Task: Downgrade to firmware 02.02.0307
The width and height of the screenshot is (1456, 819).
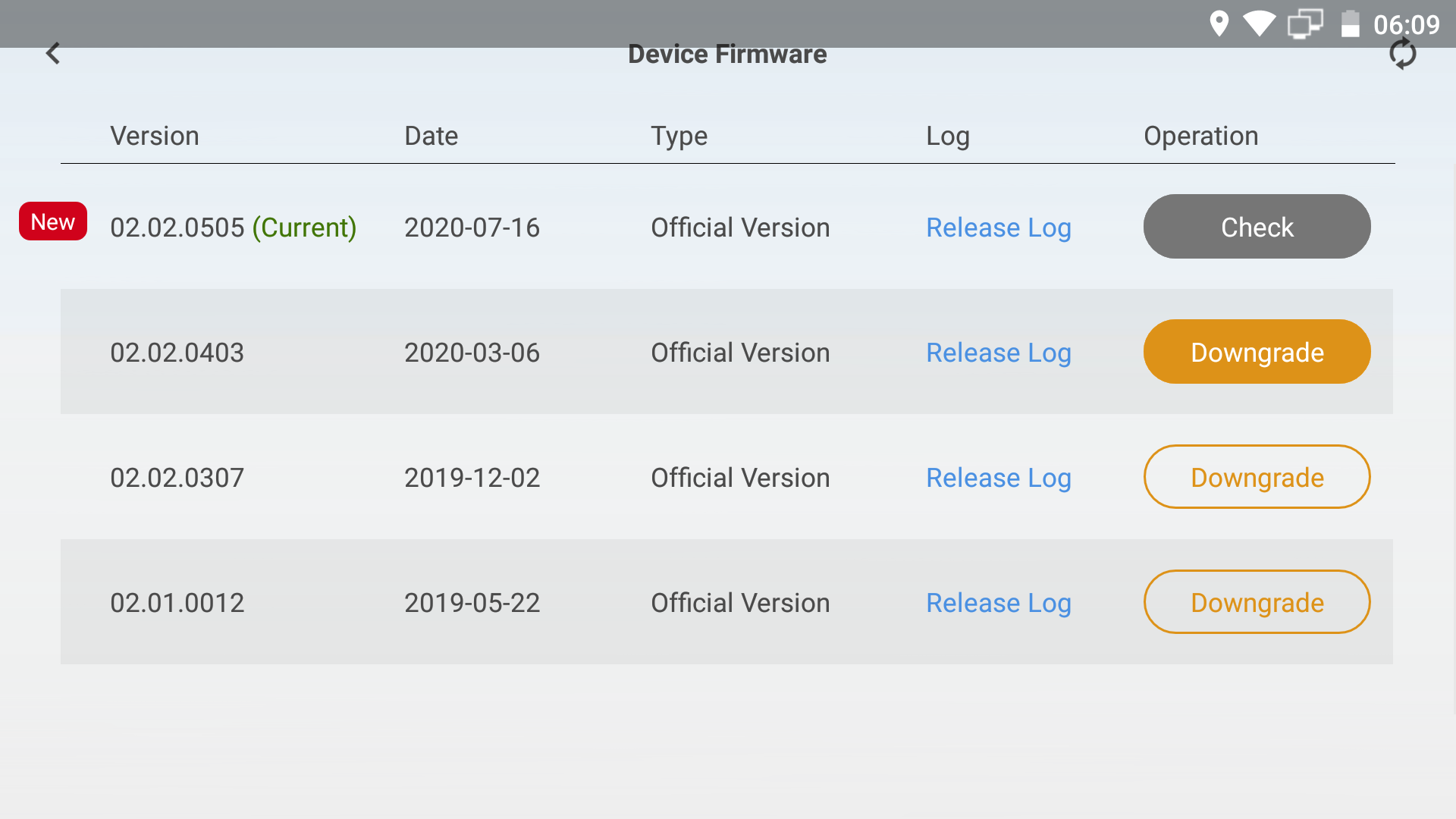Action: pos(1257,477)
